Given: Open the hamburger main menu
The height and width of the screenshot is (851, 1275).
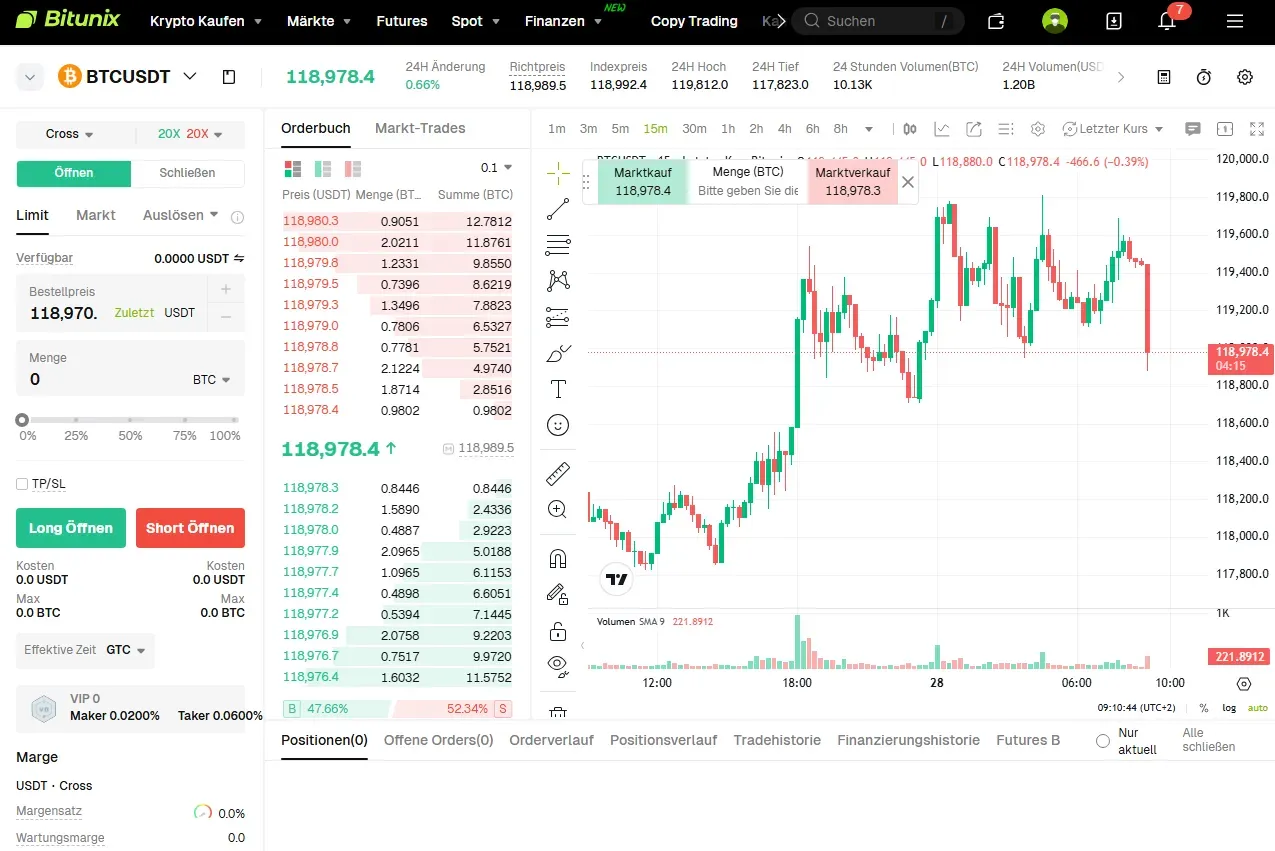Looking at the screenshot, I should pos(1235,21).
